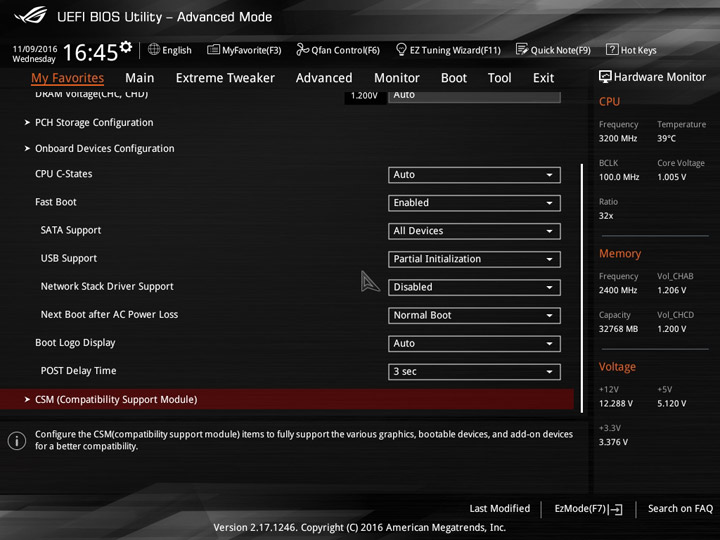Click Last Modified button

[500, 509]
